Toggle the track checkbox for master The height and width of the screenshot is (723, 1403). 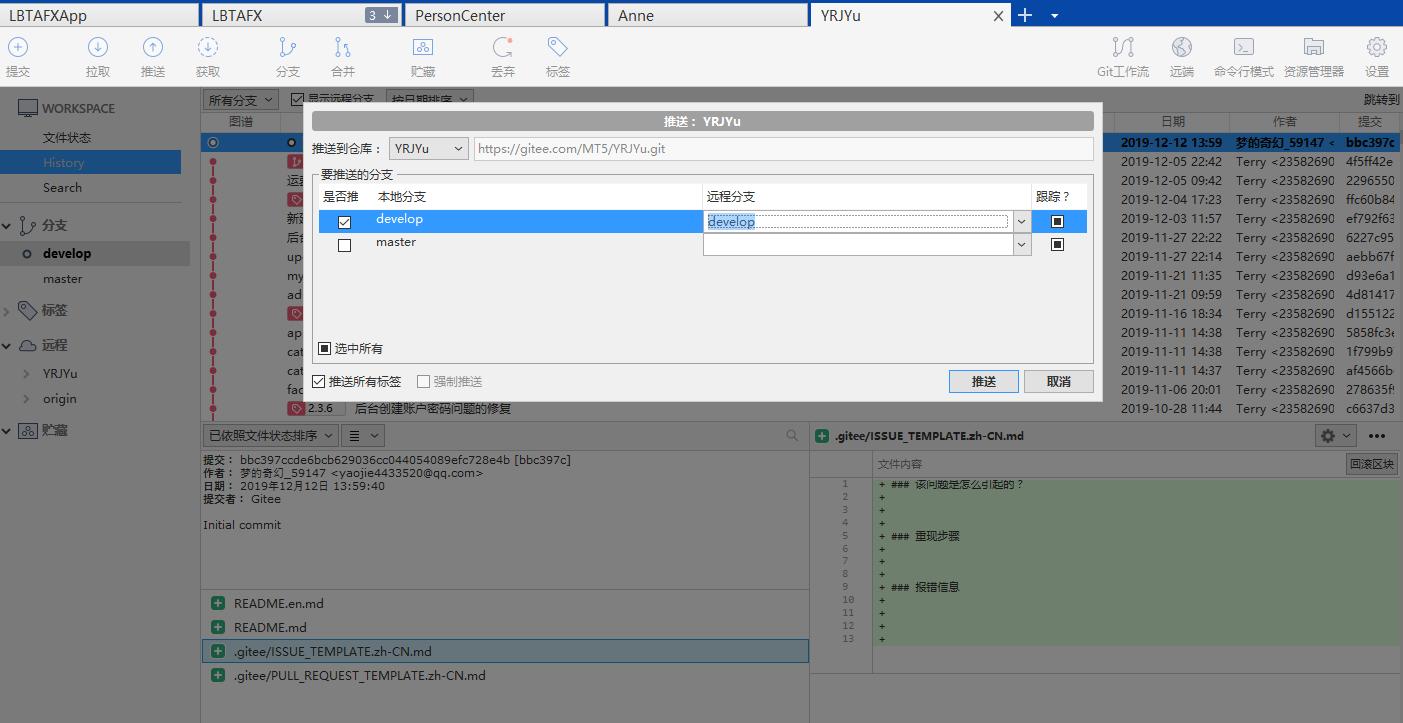click(1057, 244)
